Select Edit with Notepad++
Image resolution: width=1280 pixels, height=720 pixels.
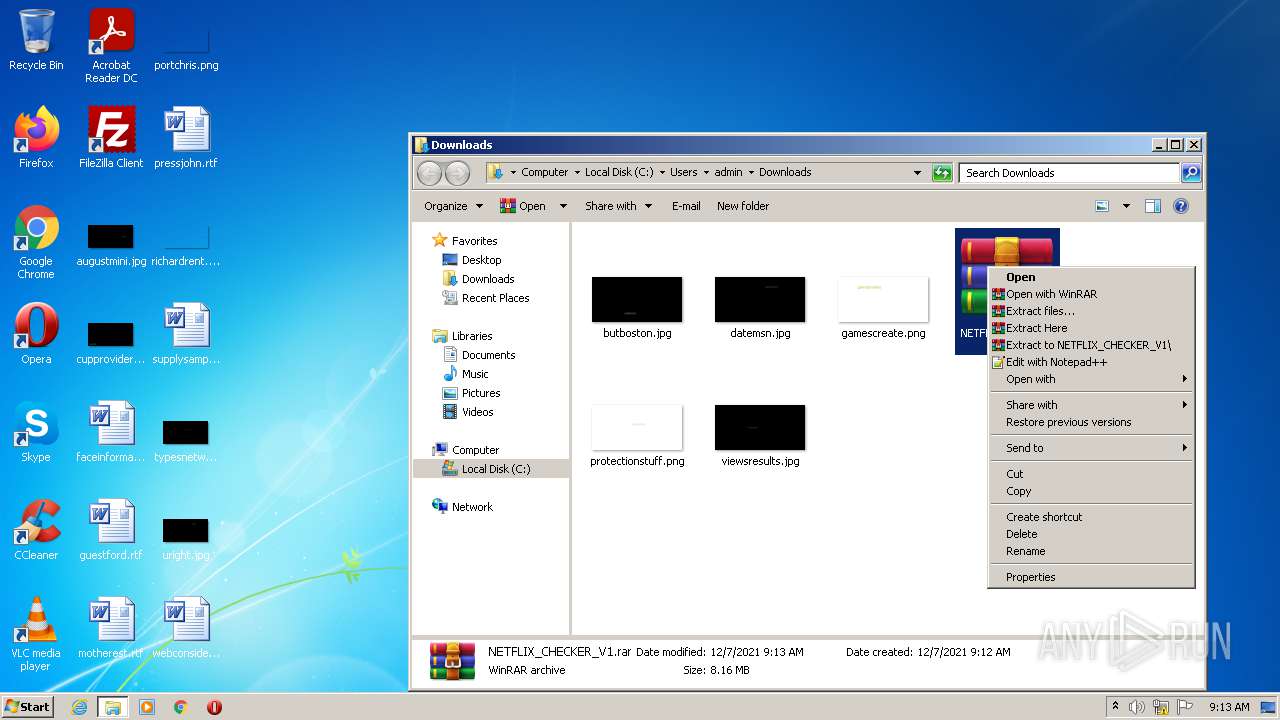1091,362
